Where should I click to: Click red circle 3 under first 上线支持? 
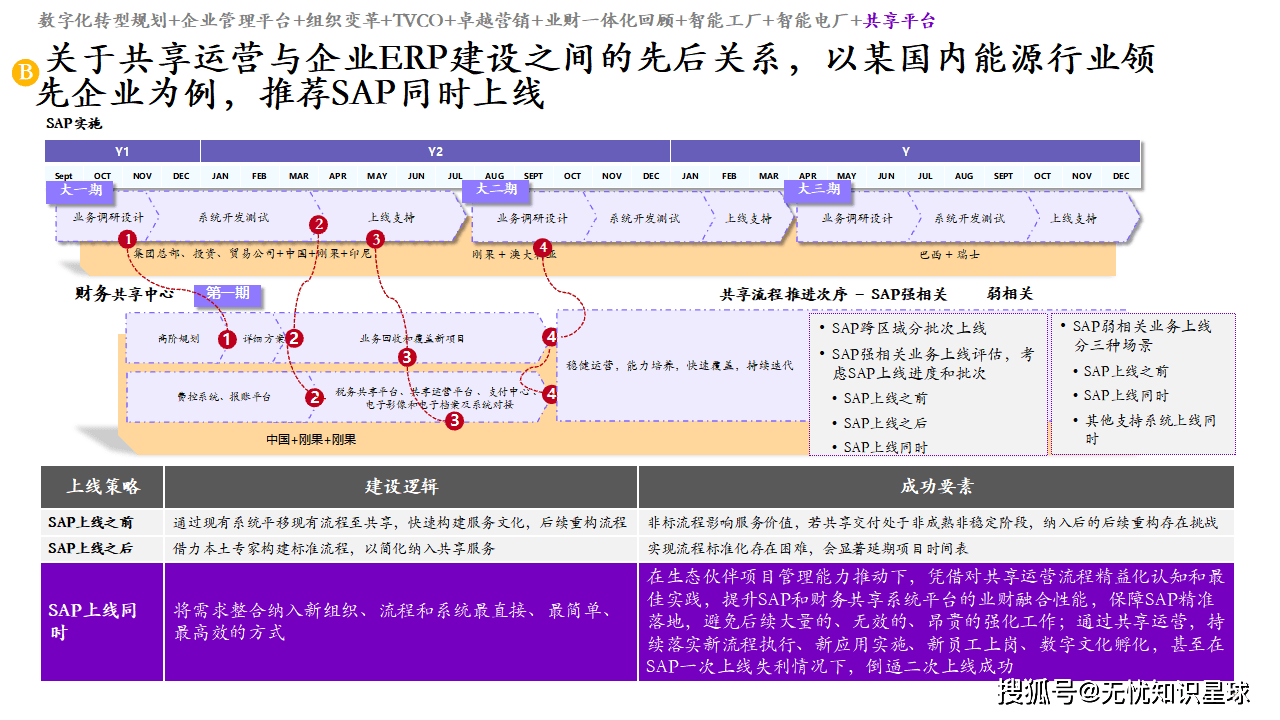point(375,239)
